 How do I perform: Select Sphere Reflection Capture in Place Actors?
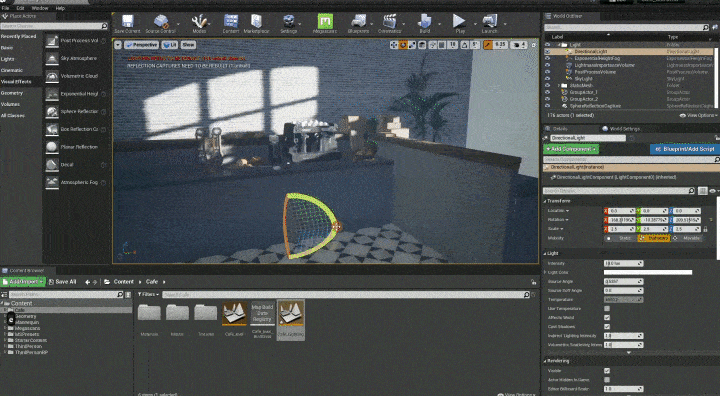[76, 112]
